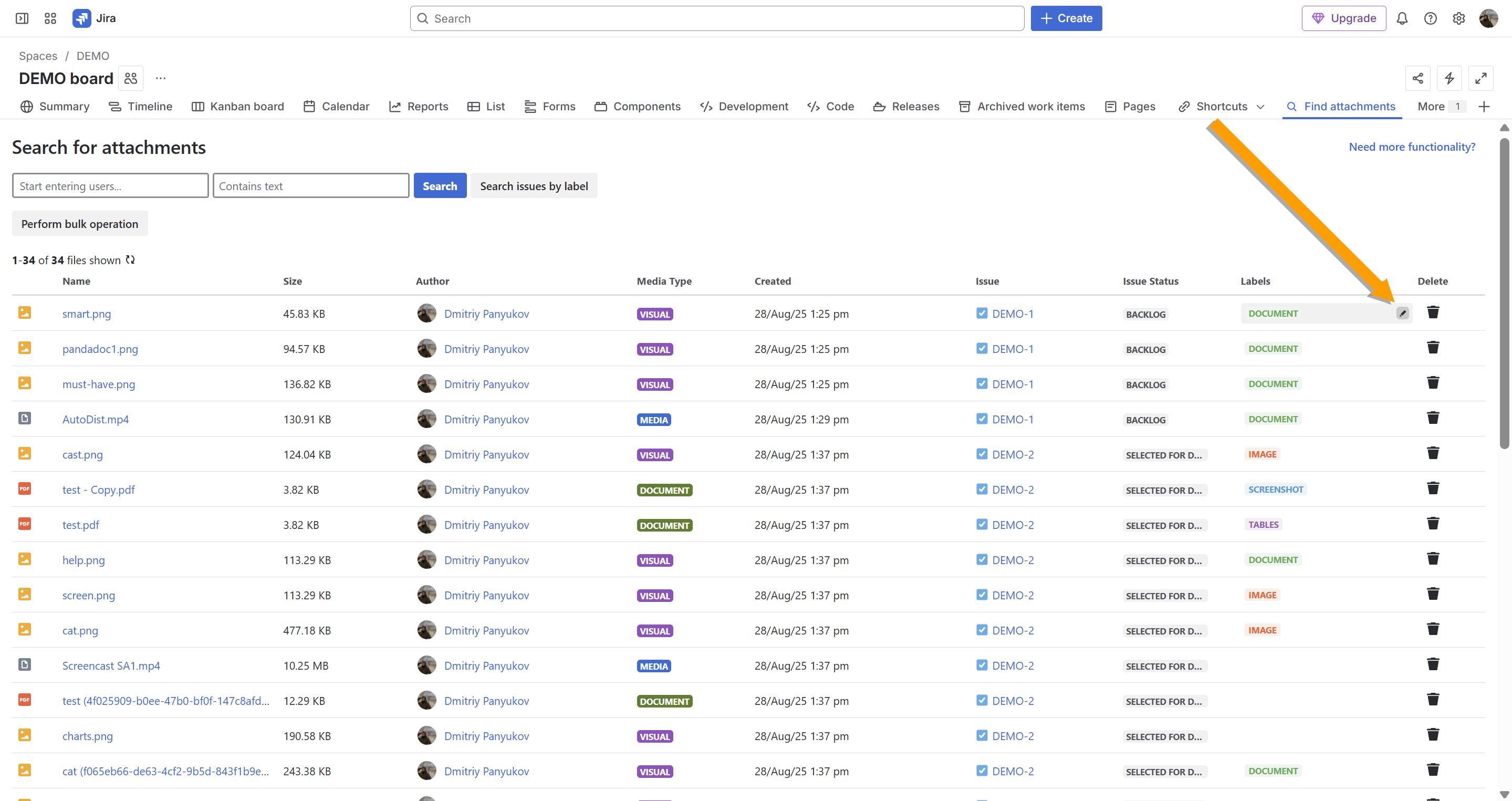Click the DEMO-2 issue checkbox icon in the cast.png row
This screenshot has height=801, width=1512.
[982, 454]
